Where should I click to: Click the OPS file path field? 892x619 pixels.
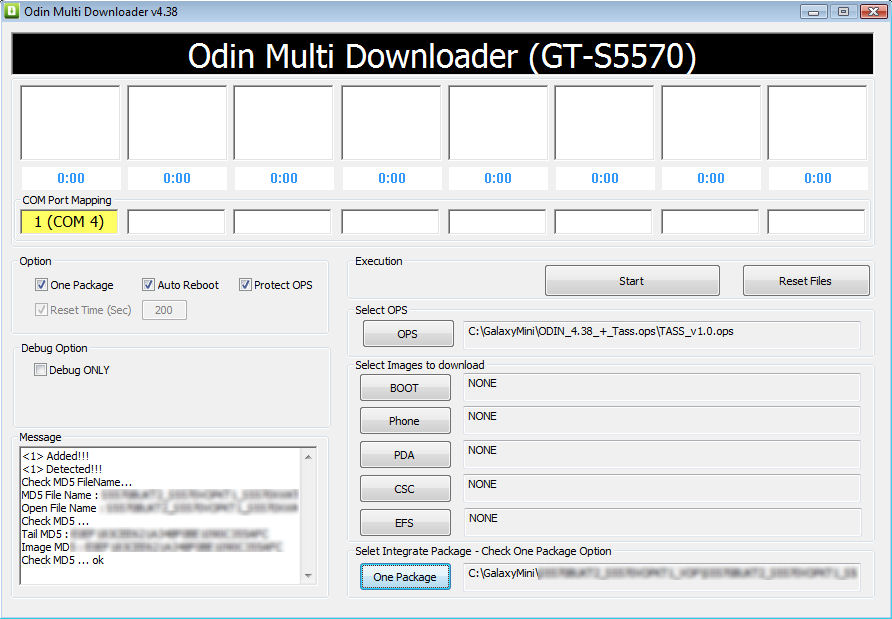coord(662,334)
